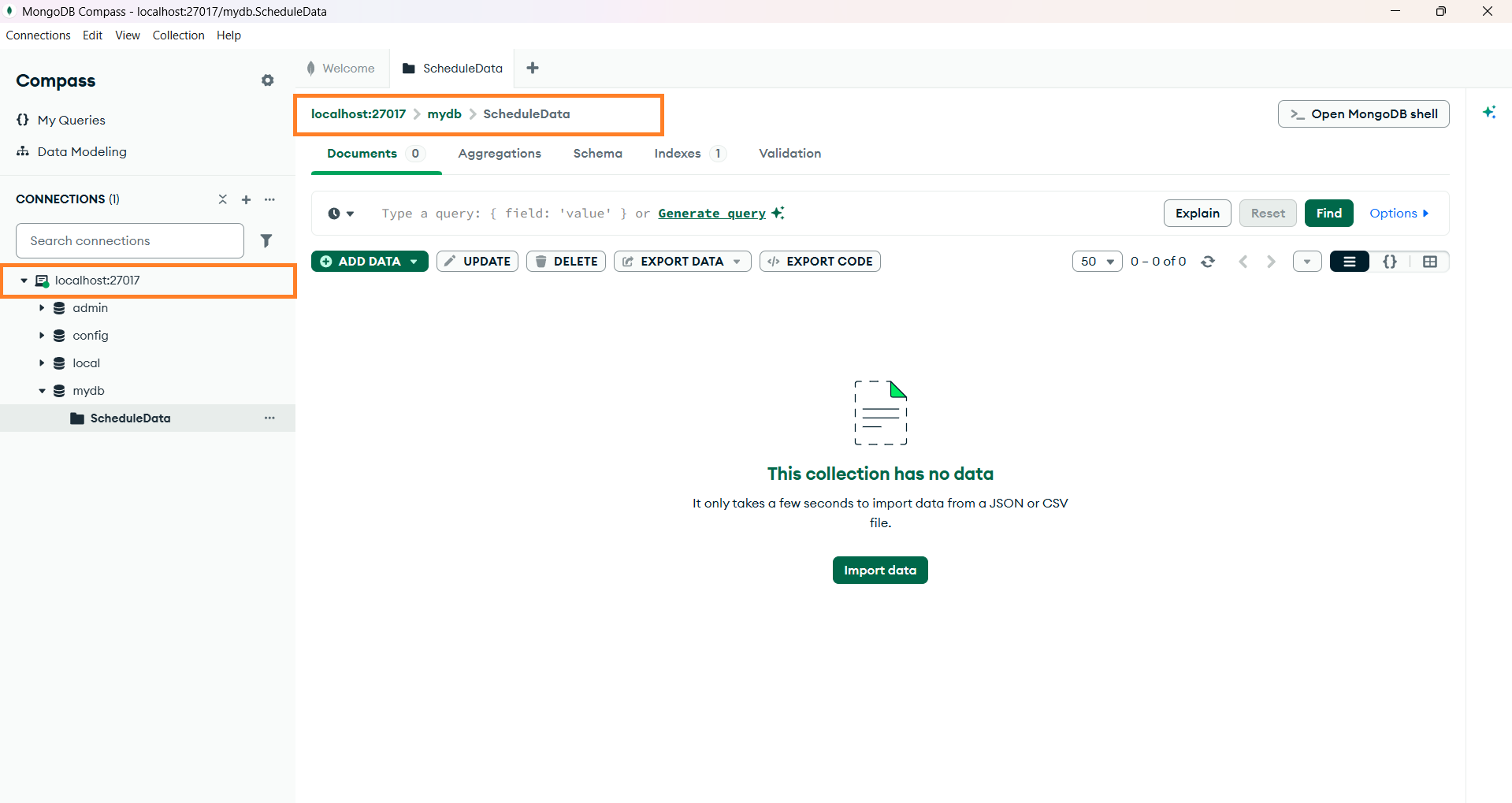
Task: Open the AI assistant sparkle icon
Action: pyautogui.click(x=1490, y=112)
